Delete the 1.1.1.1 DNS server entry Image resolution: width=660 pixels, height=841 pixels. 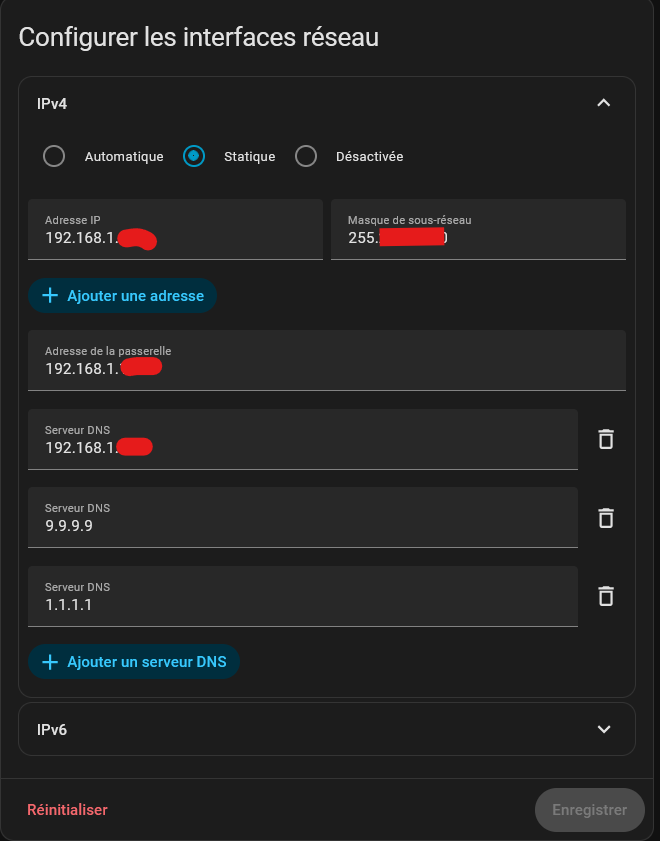pyautogui.click(x=605, y=596)
